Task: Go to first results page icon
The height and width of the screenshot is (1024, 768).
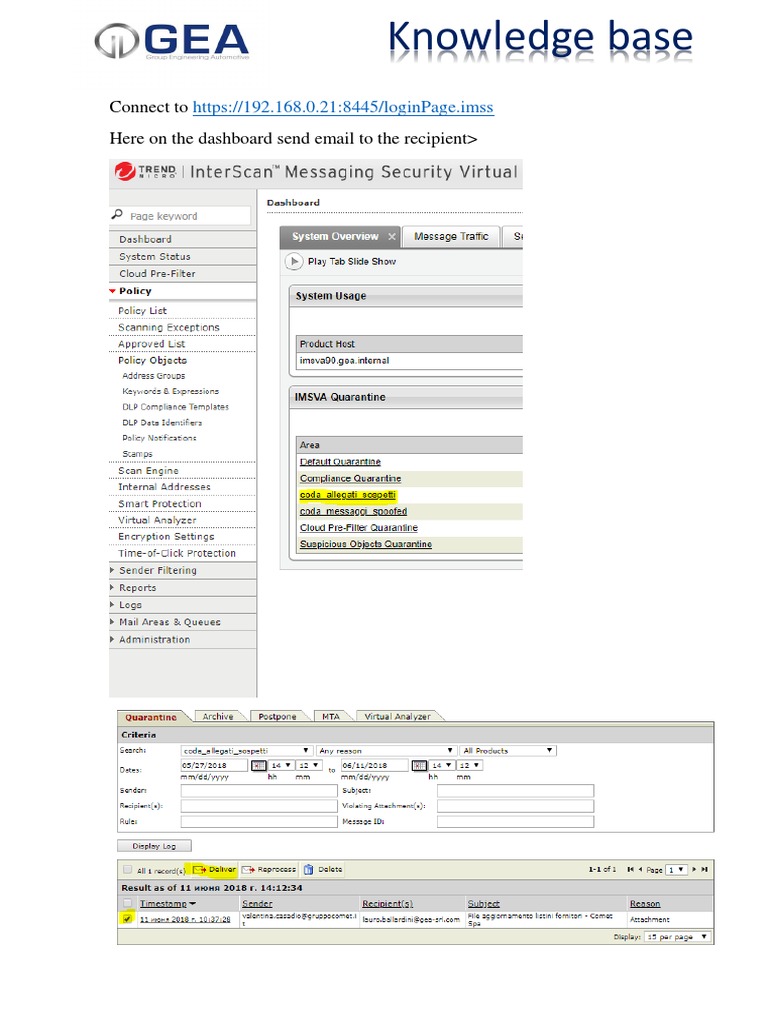Action: tap(630, 870)
